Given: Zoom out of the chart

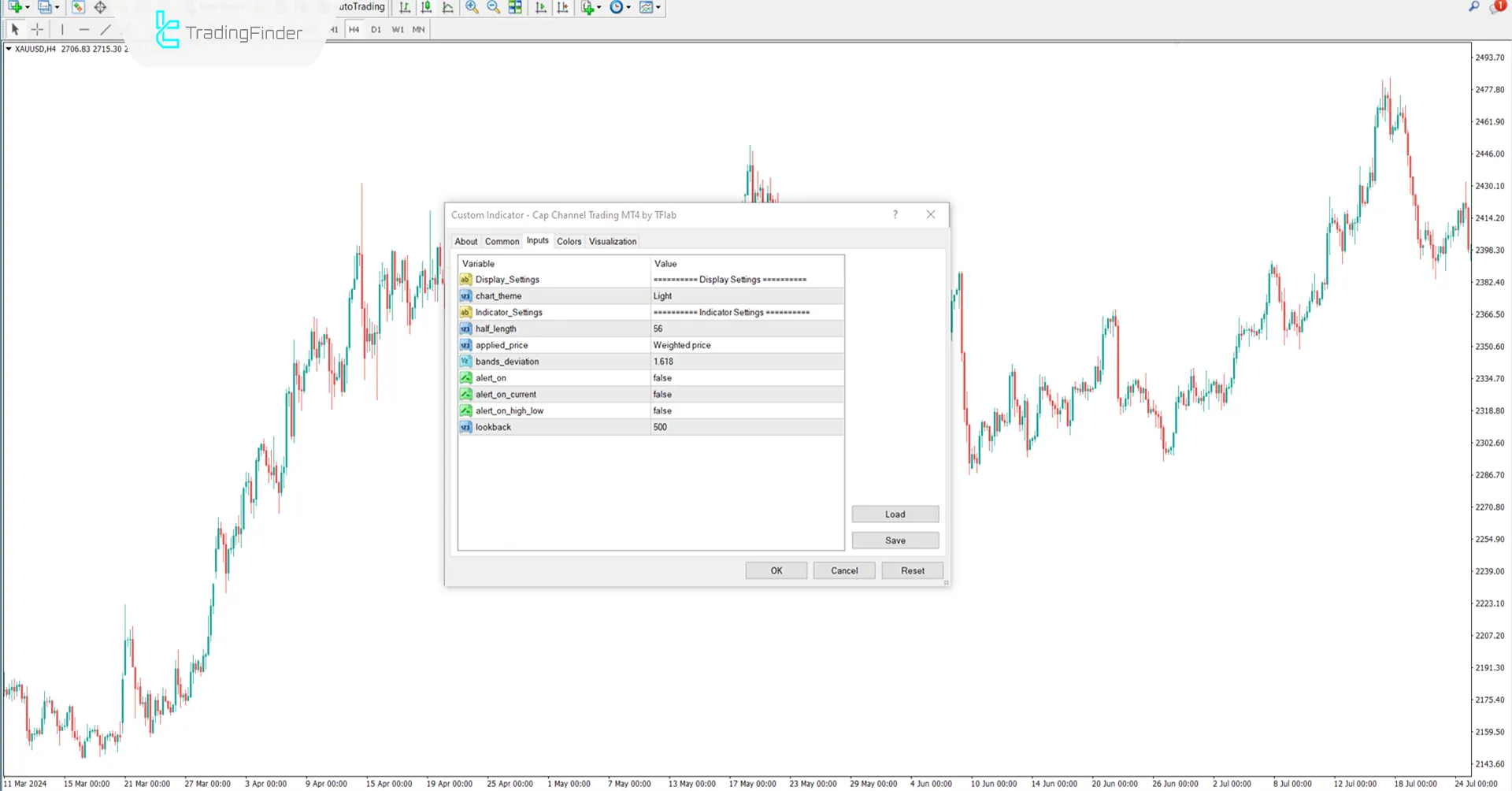Looking at the screenshot, I should (x=493, y=8).
